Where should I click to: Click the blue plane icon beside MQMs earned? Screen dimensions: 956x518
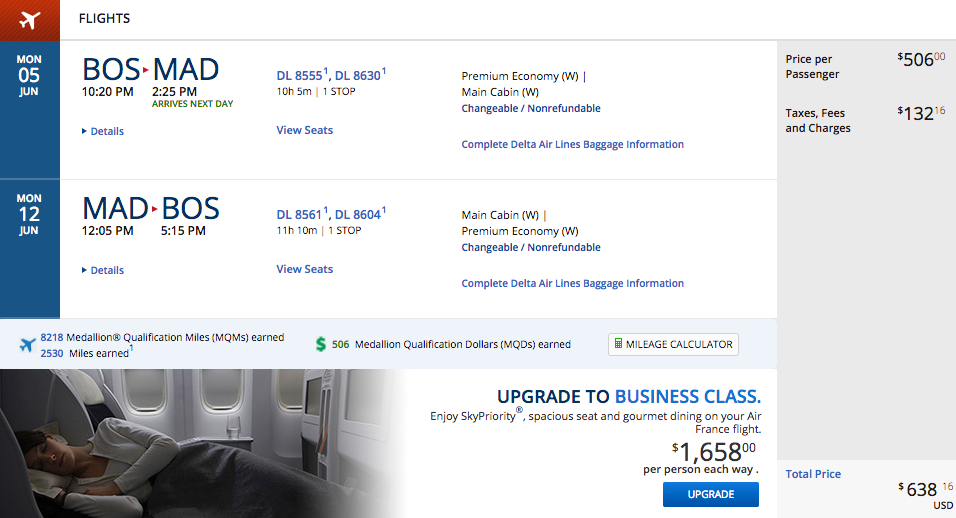27,345
